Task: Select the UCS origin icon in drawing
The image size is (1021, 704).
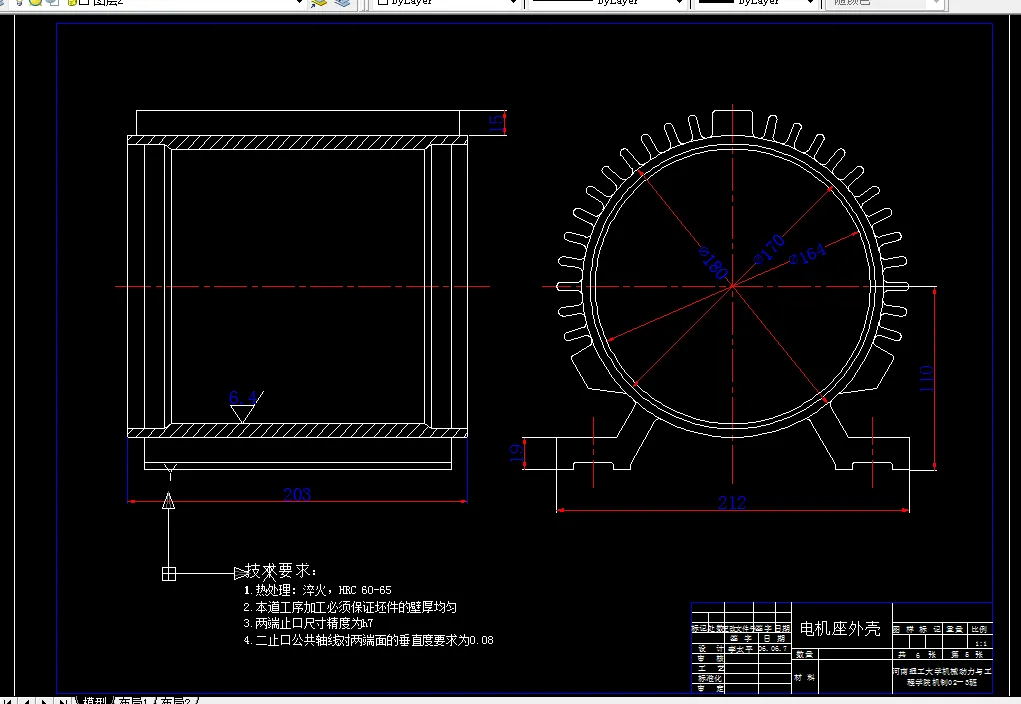Action: (169, 573)
